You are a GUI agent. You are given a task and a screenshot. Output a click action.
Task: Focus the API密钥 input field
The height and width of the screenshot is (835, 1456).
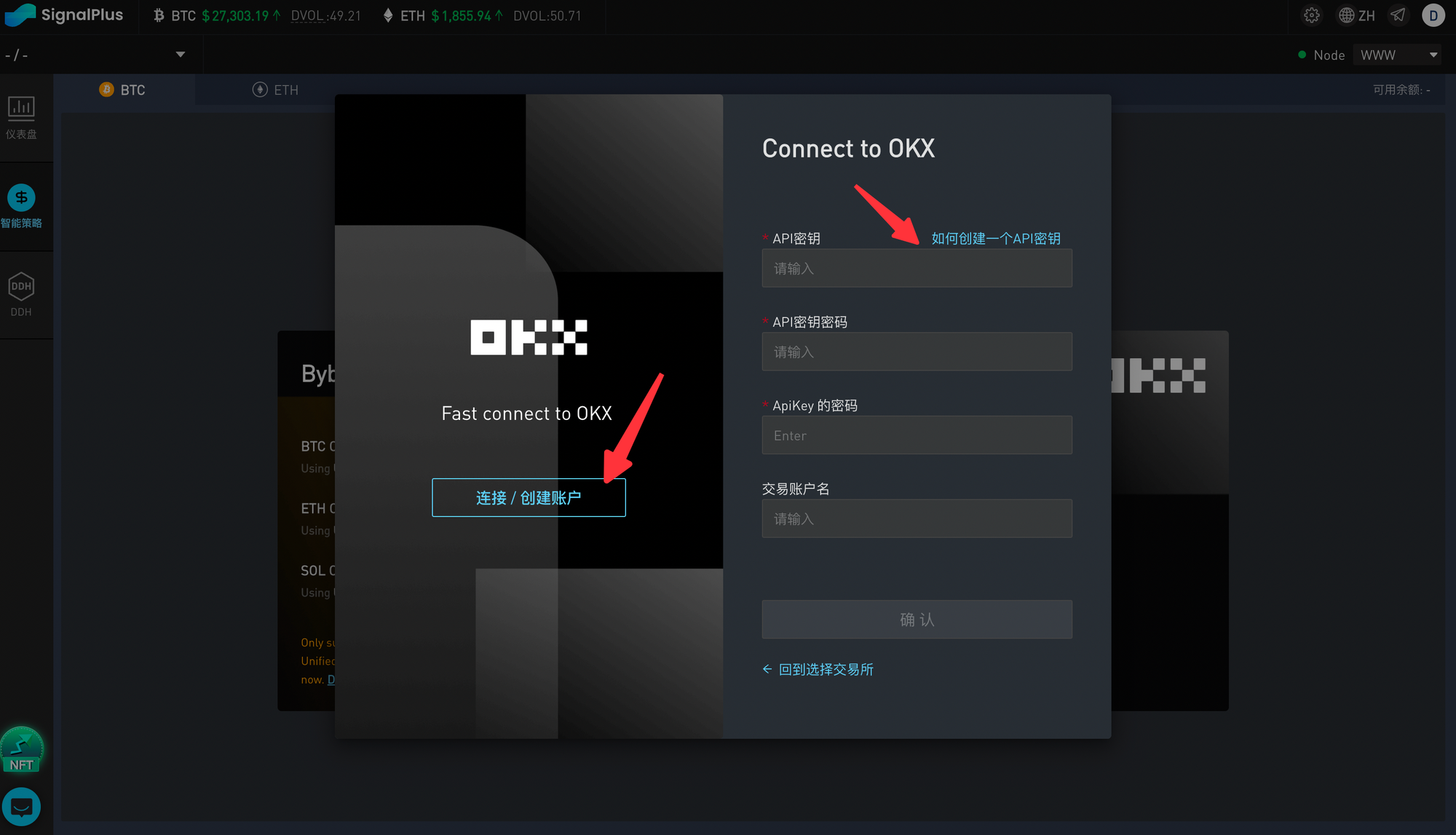click(917, 269)
